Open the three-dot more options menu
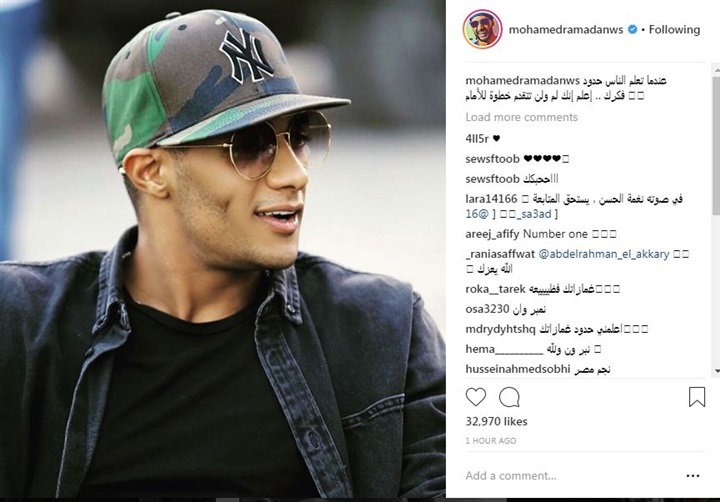The width and height of the screenshot is (720, 502). [x=692, y=476]
